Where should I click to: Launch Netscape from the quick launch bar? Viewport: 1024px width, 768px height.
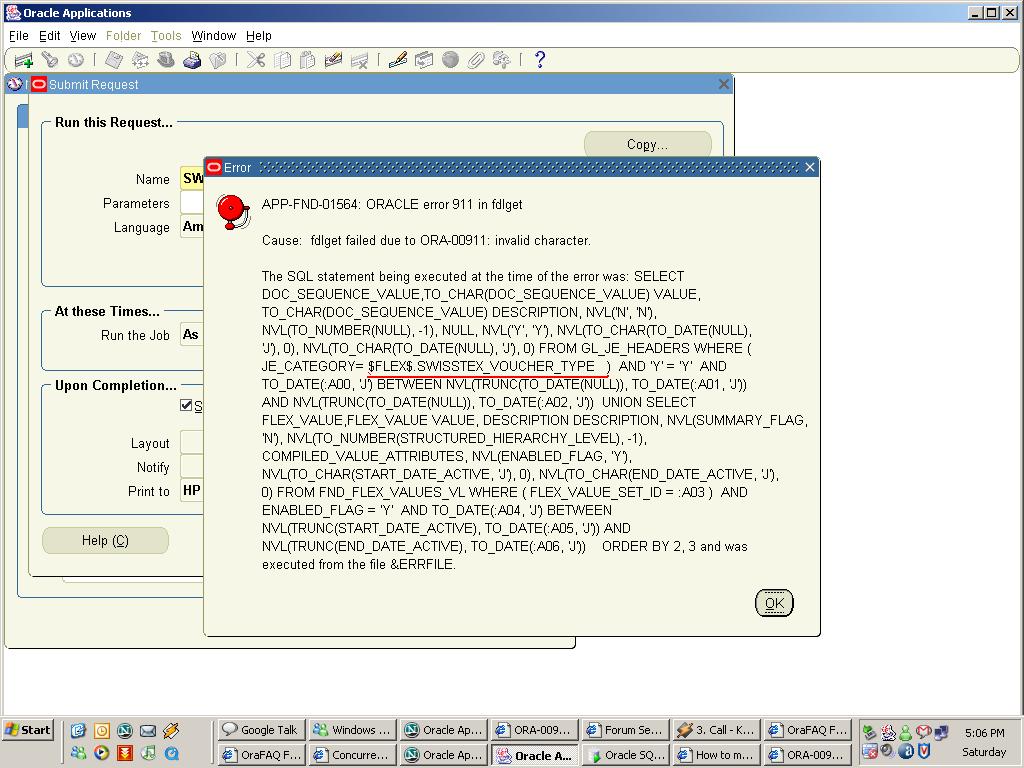125,730
